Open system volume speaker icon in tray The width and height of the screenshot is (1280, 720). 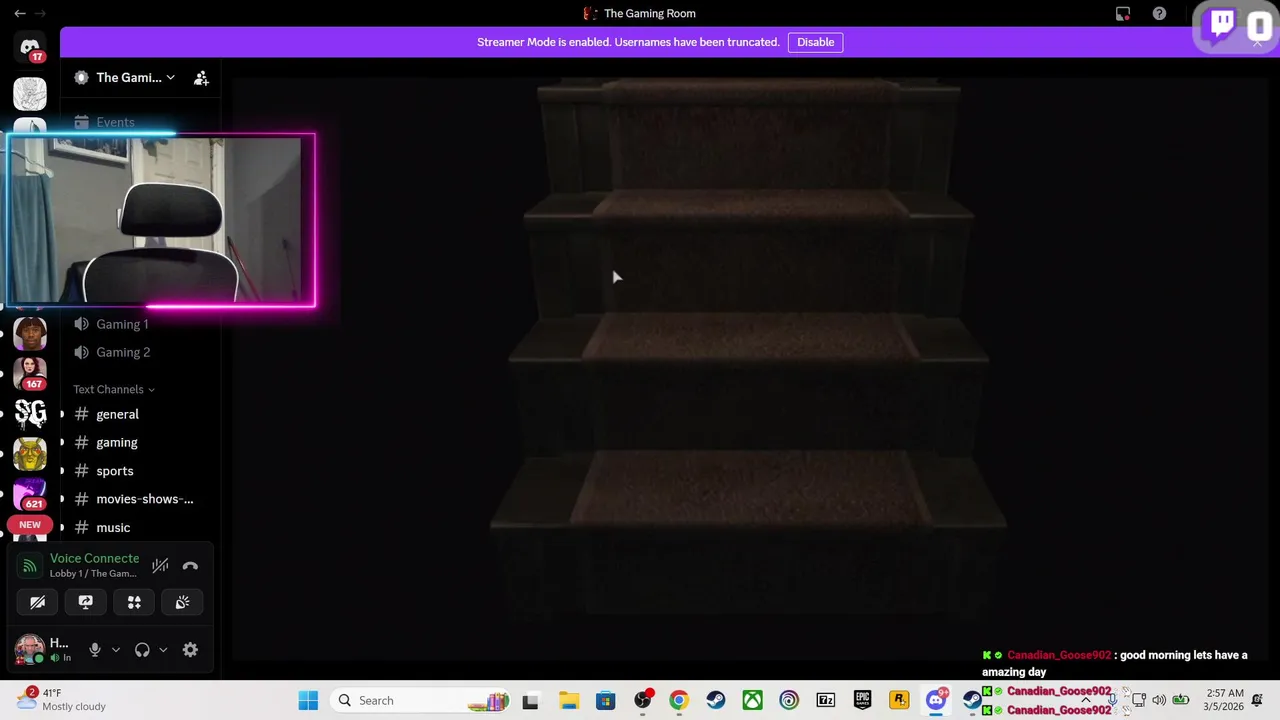(x=1159, y=700)
